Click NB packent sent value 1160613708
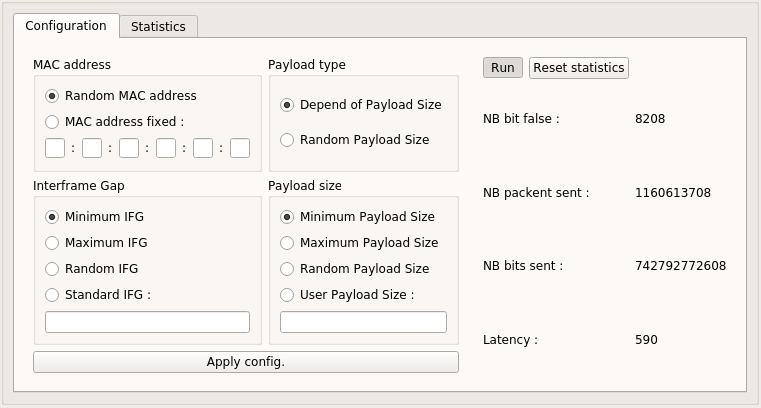 tap(673, 193)
